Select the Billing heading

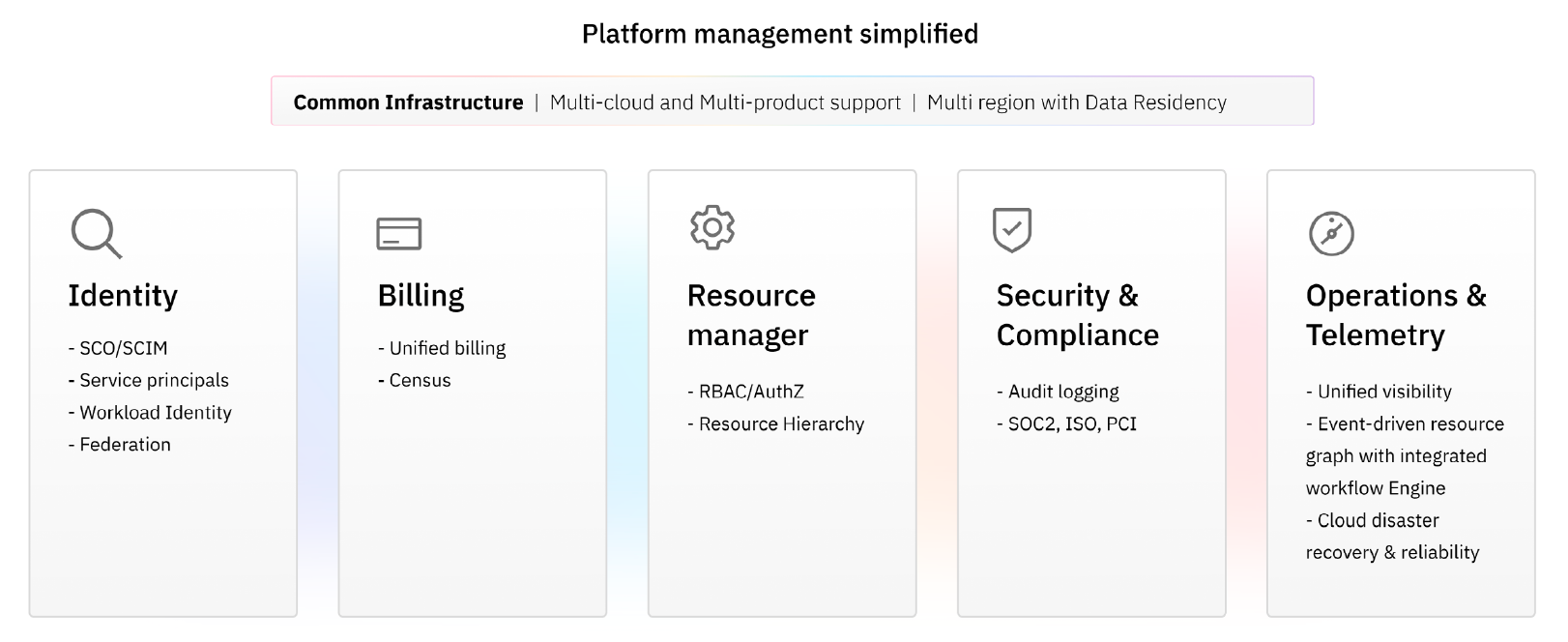point(421,295)
